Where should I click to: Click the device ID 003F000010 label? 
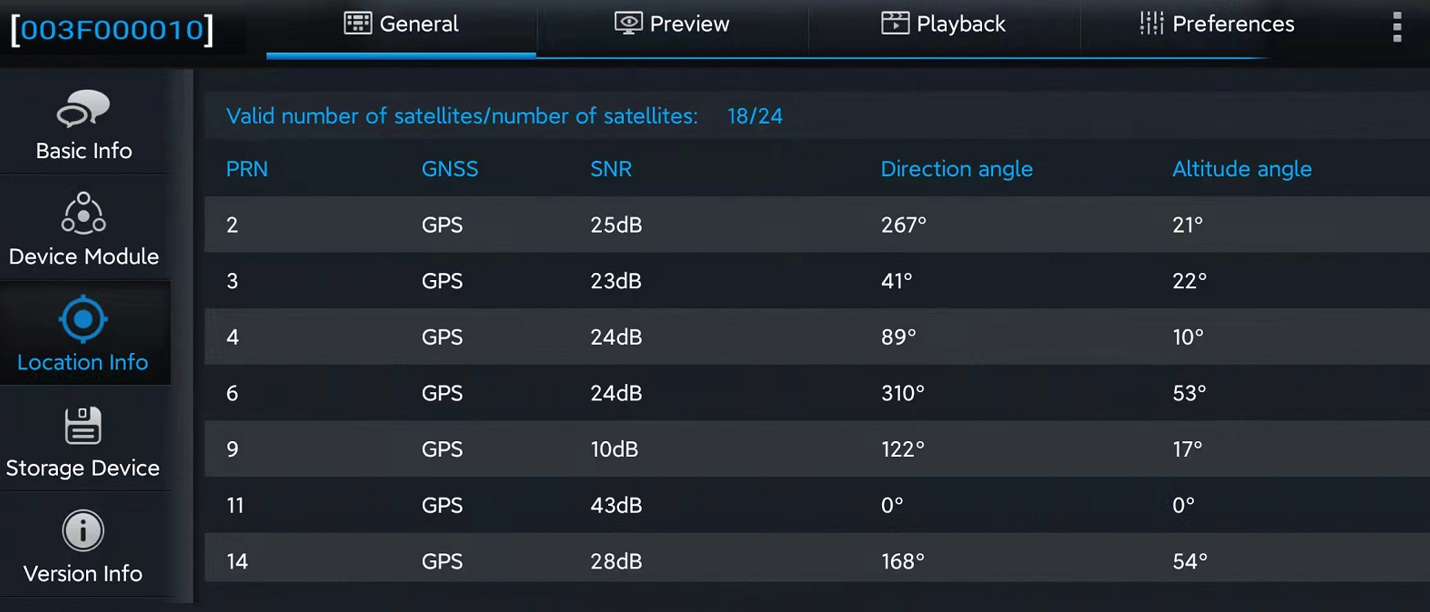pyautogui.click(x=111, y=30)
